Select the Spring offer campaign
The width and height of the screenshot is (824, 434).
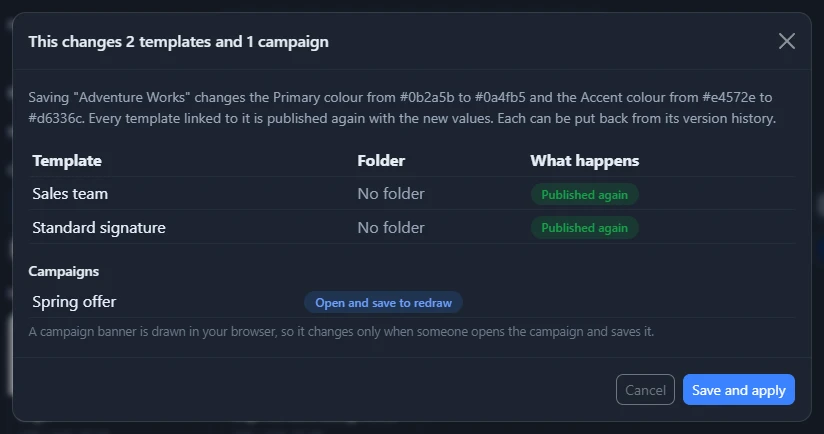click(74, 302)
